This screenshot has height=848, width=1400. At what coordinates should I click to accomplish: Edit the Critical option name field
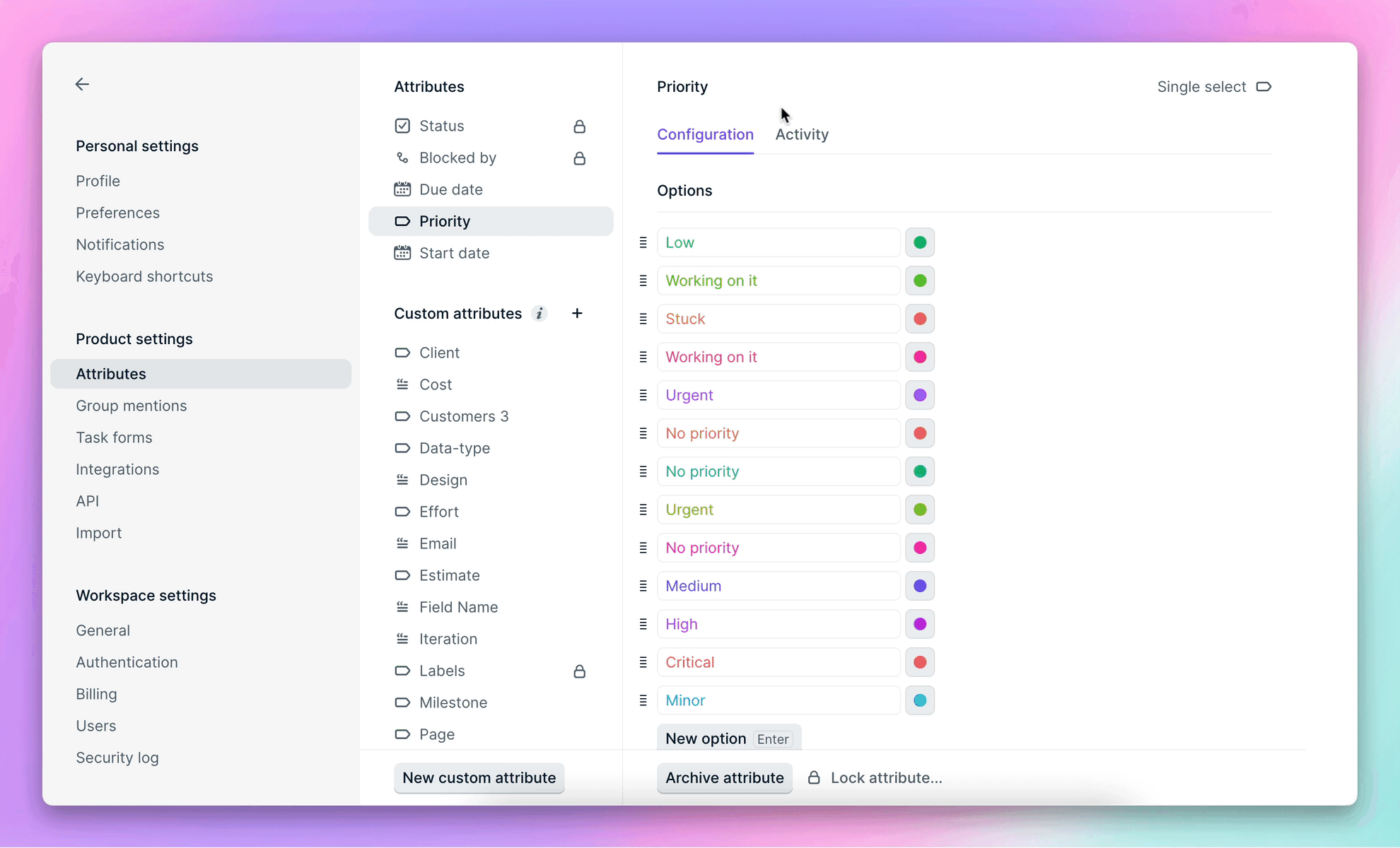[778, 662]
